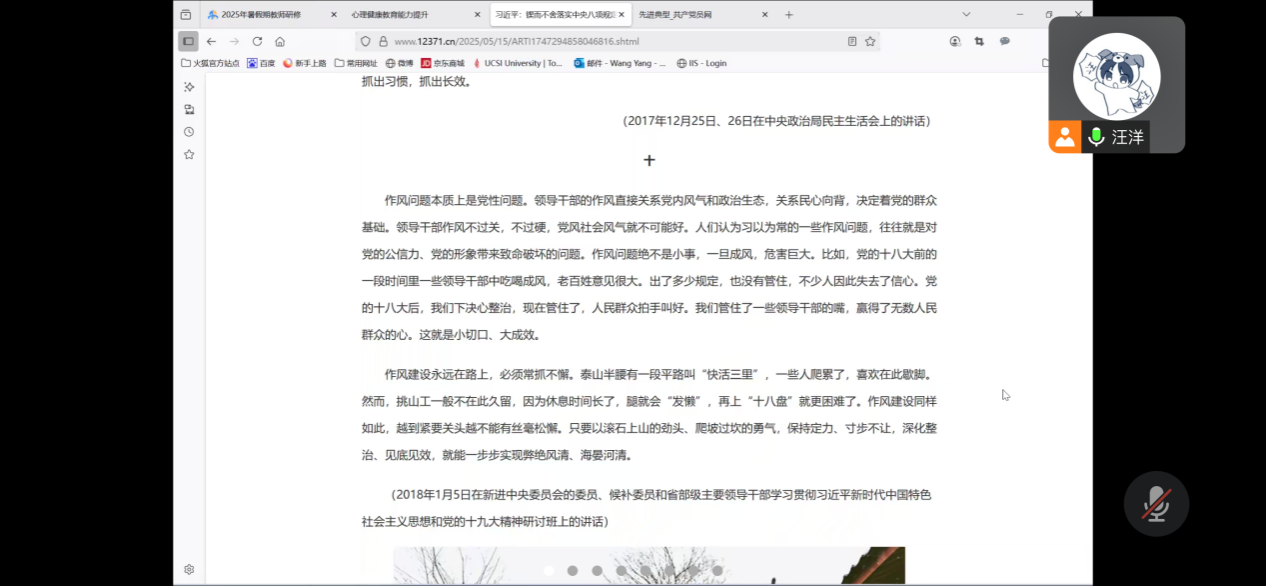Open the 常用网址 bookmarks folder
The height and width of the screenshot is (586, 1266).
(356, 63)
